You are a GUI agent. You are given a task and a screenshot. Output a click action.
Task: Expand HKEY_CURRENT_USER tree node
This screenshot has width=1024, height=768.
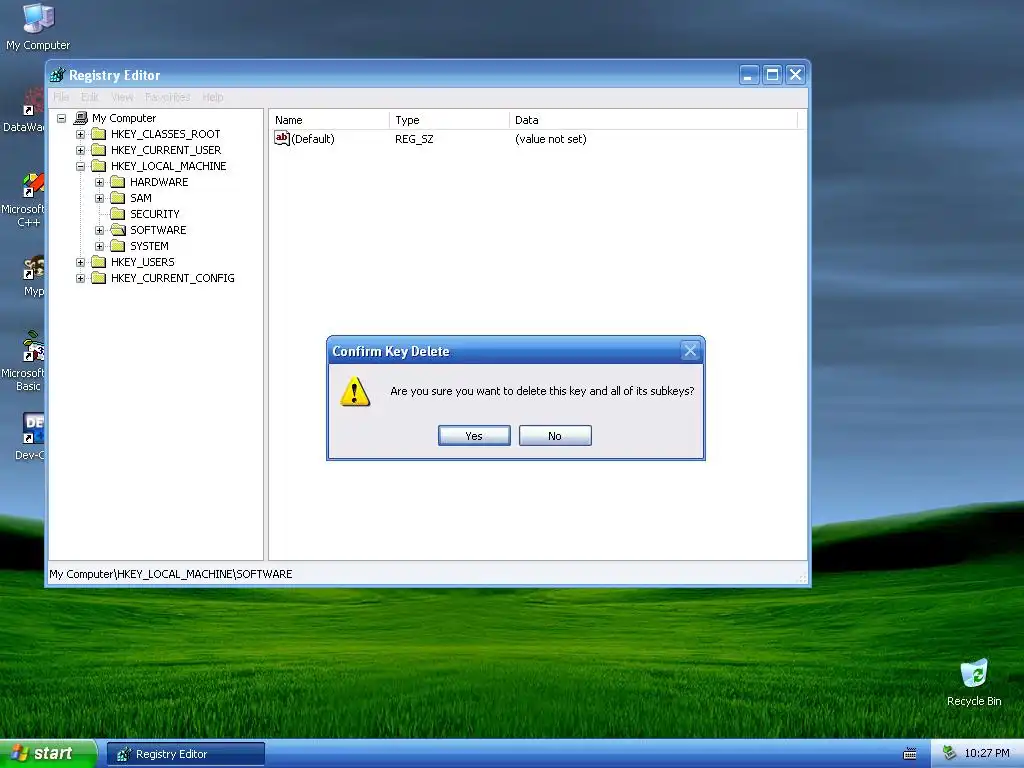[x=80, y=150]
